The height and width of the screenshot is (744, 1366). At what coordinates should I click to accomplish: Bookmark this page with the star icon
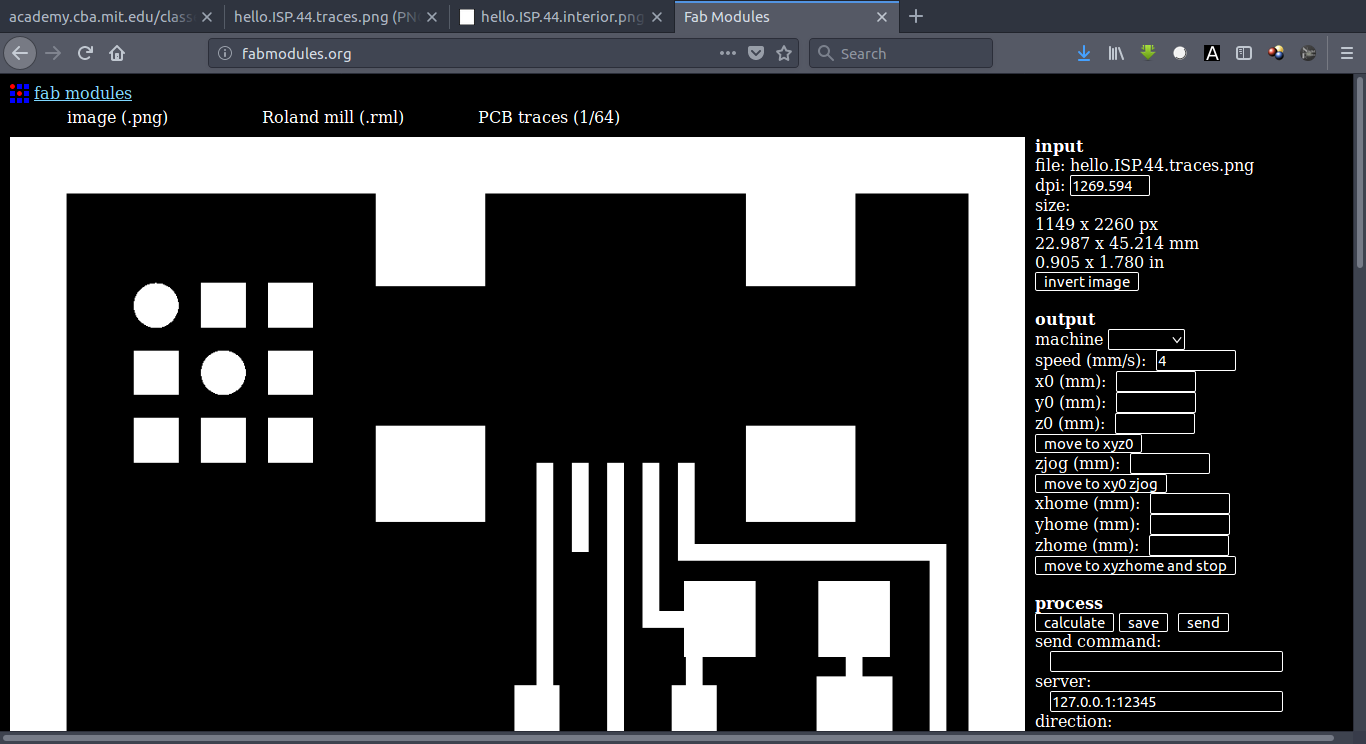(784, 53)
